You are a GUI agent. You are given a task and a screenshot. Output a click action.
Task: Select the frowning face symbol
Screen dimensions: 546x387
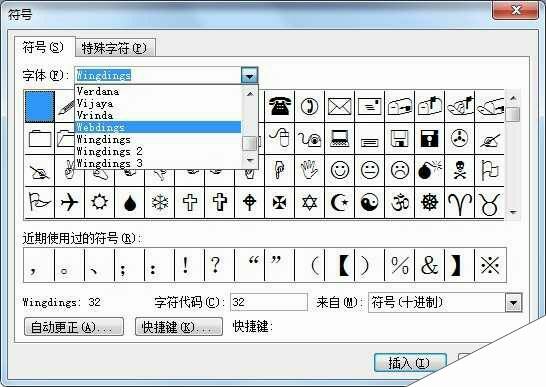399,170
